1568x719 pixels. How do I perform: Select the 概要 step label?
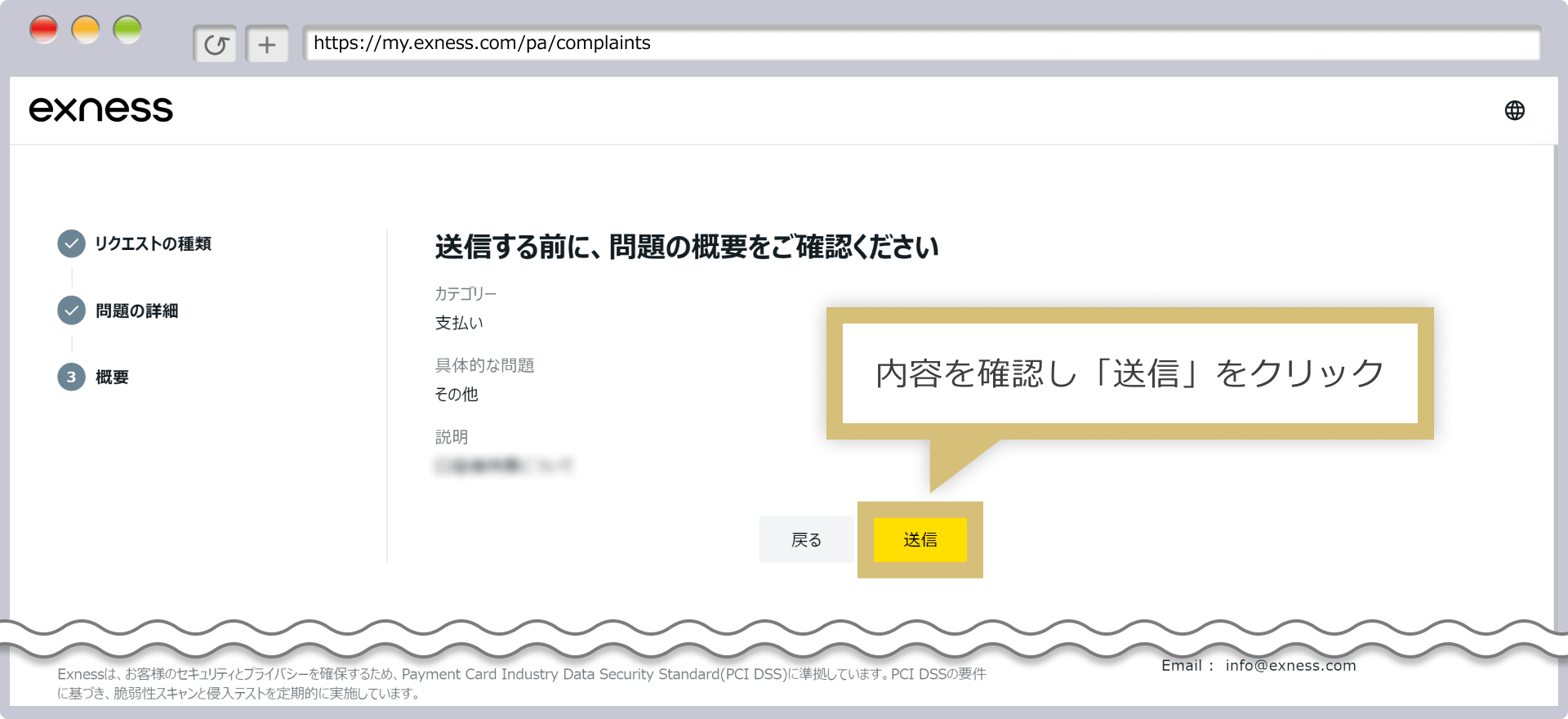click(x=112, y=377)
